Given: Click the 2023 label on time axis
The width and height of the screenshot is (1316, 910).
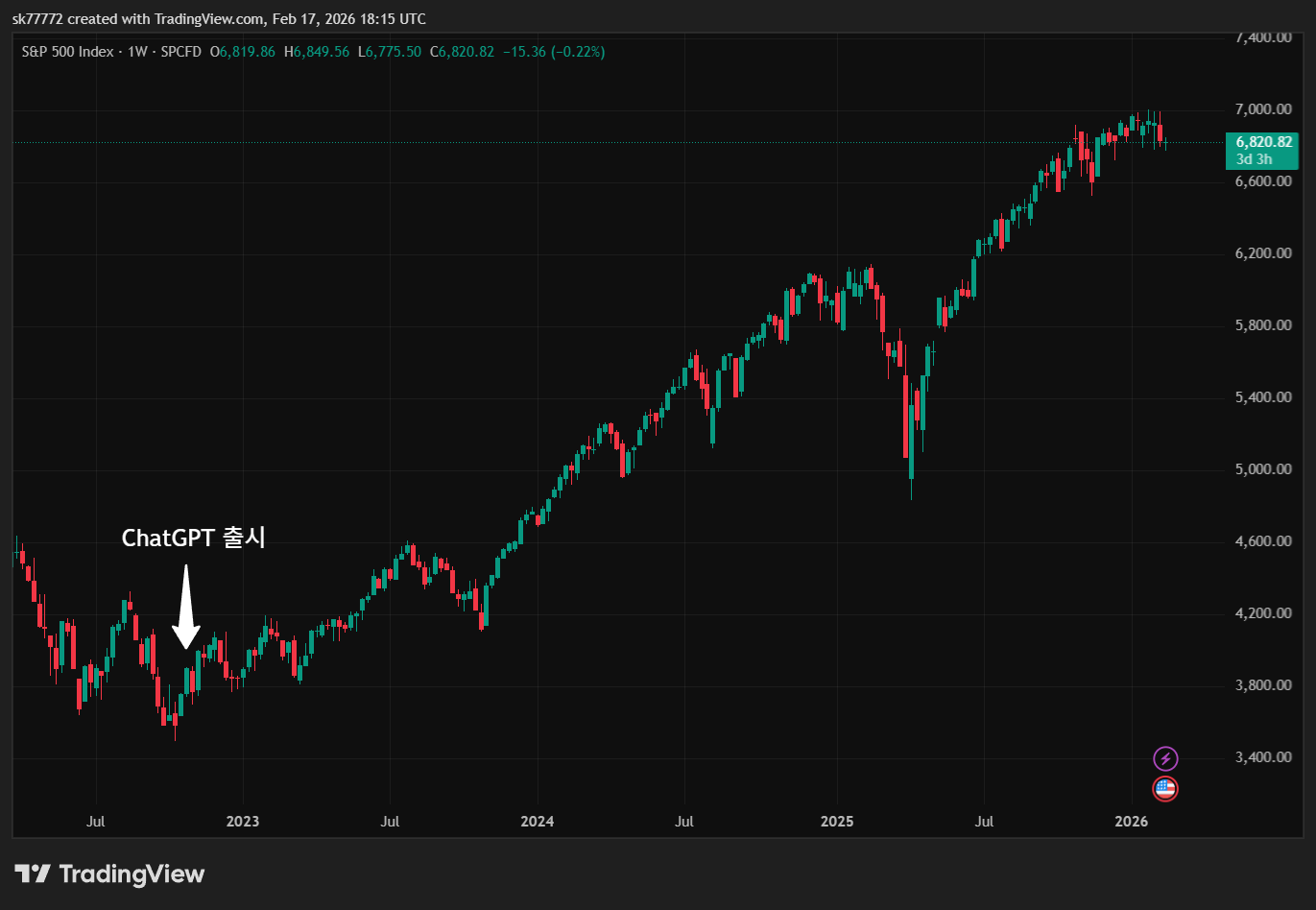Looking at the screenshot, I should pyautogui.click(x=242, y=822).
